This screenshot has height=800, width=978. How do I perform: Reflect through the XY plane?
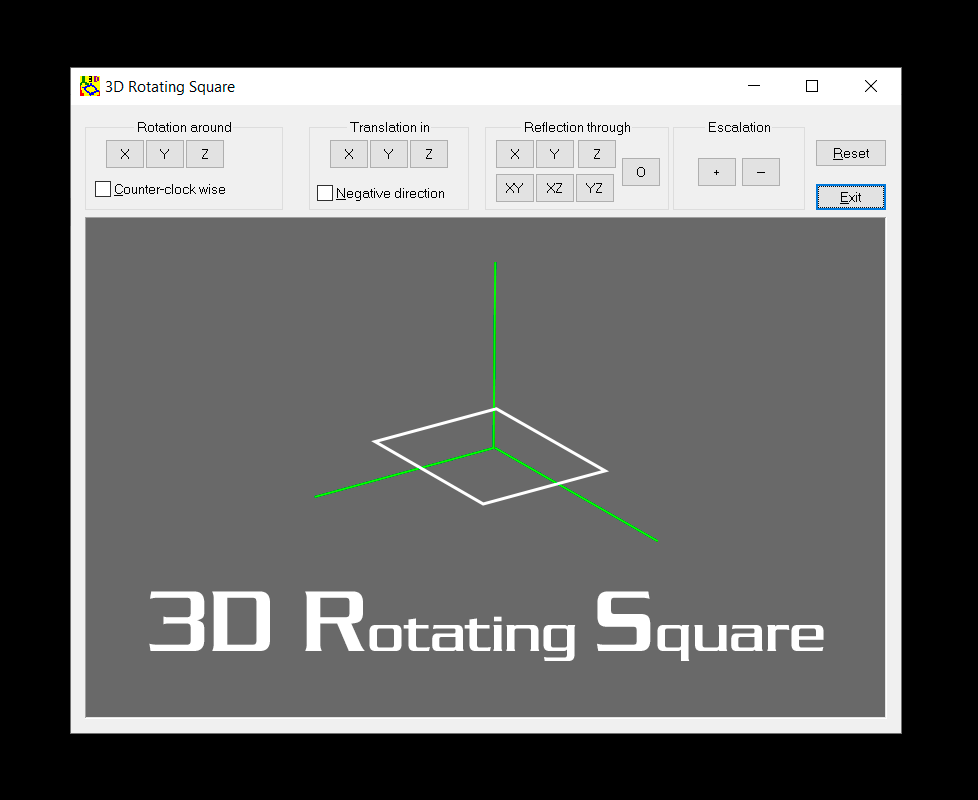pos(515,188)
